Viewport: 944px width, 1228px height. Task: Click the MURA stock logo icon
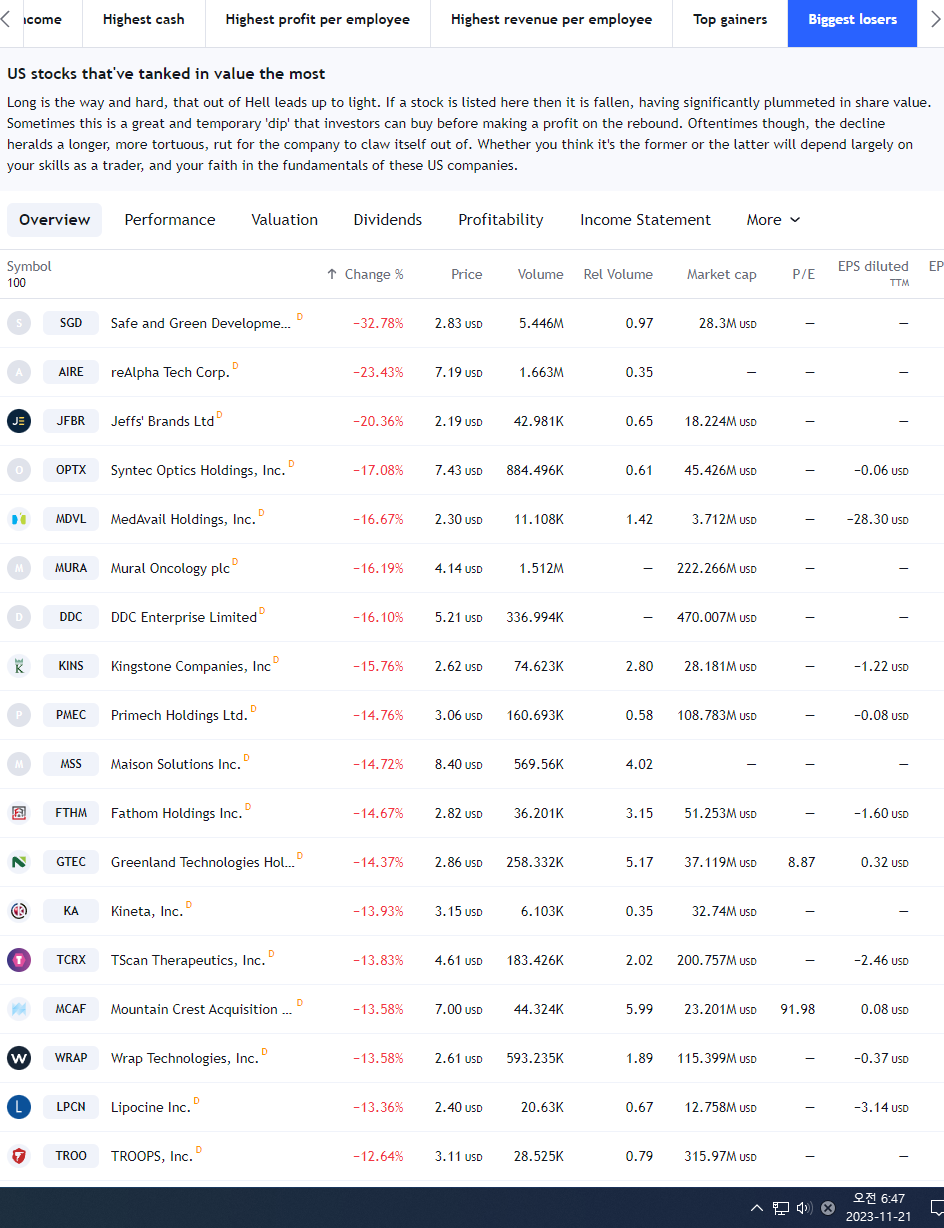pyautogui.click(x=19, y=568)
